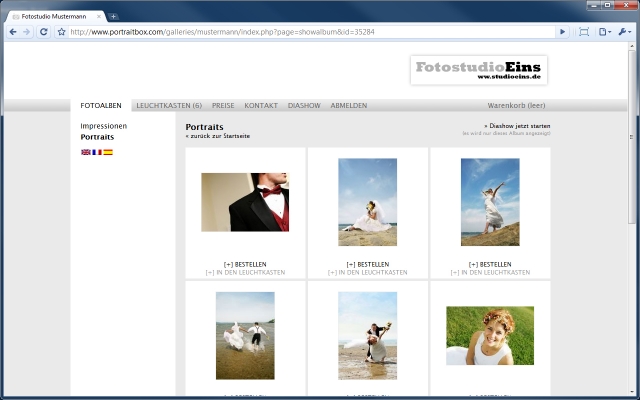Click the Go arrow in address bar

coord(562,32)
